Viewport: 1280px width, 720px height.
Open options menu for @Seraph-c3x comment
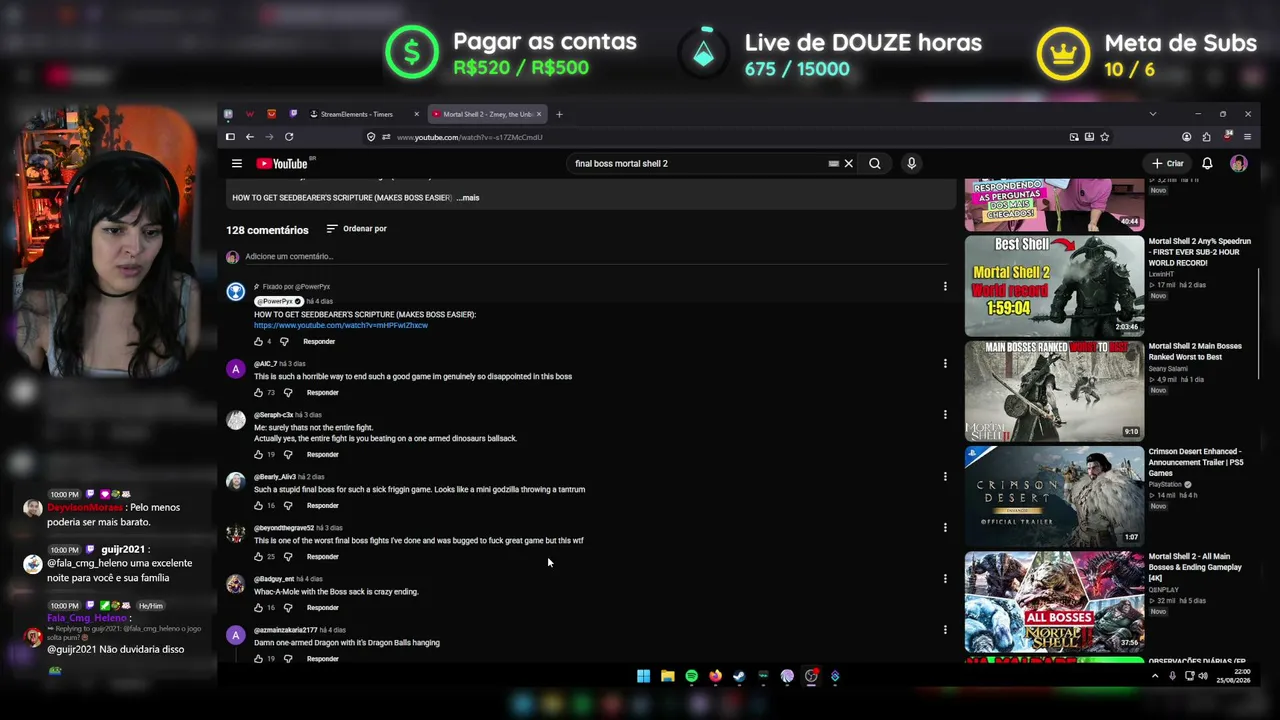[x=945, y=415]
